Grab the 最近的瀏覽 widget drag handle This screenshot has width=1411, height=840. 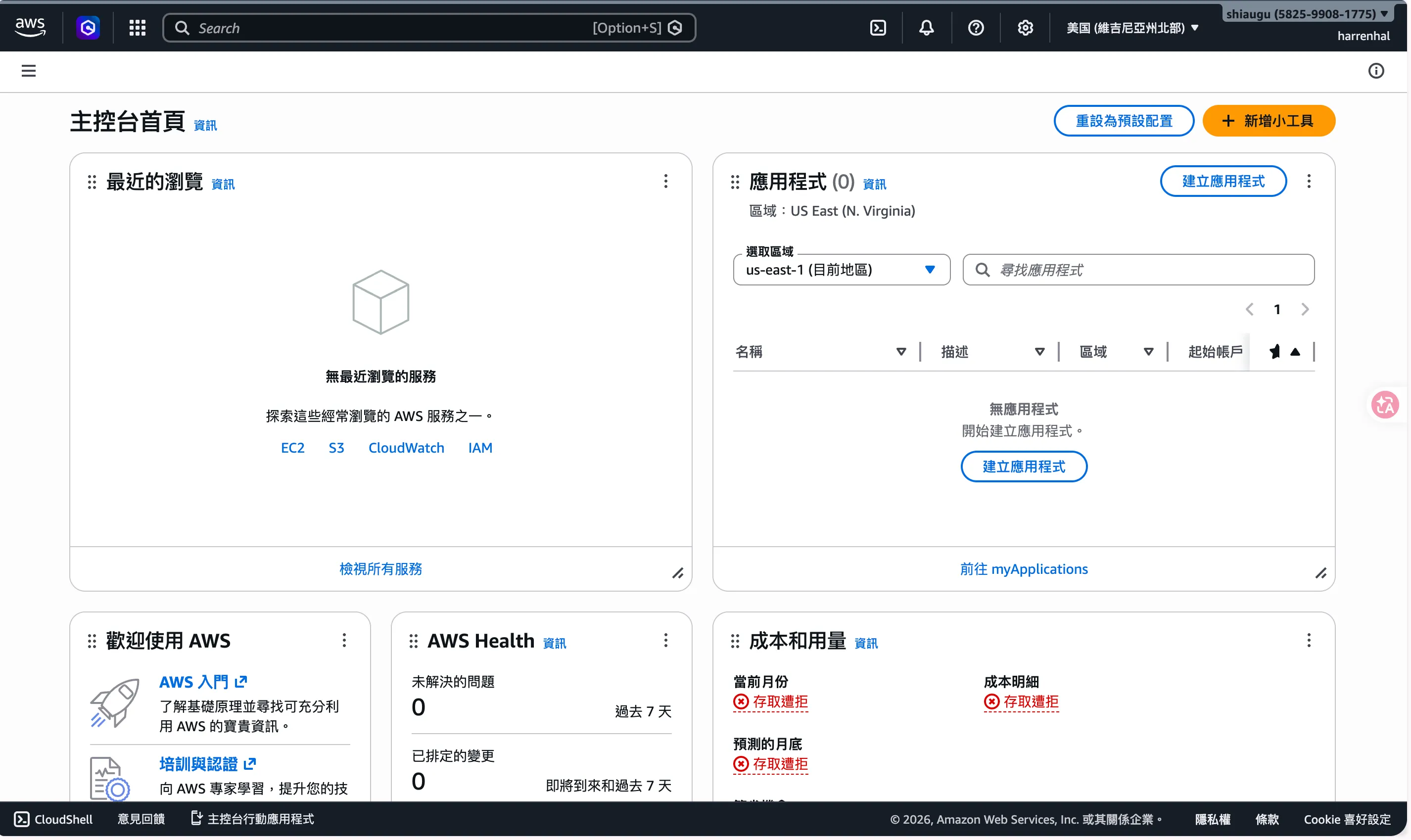pyautogui.click(x=92, y=182)
